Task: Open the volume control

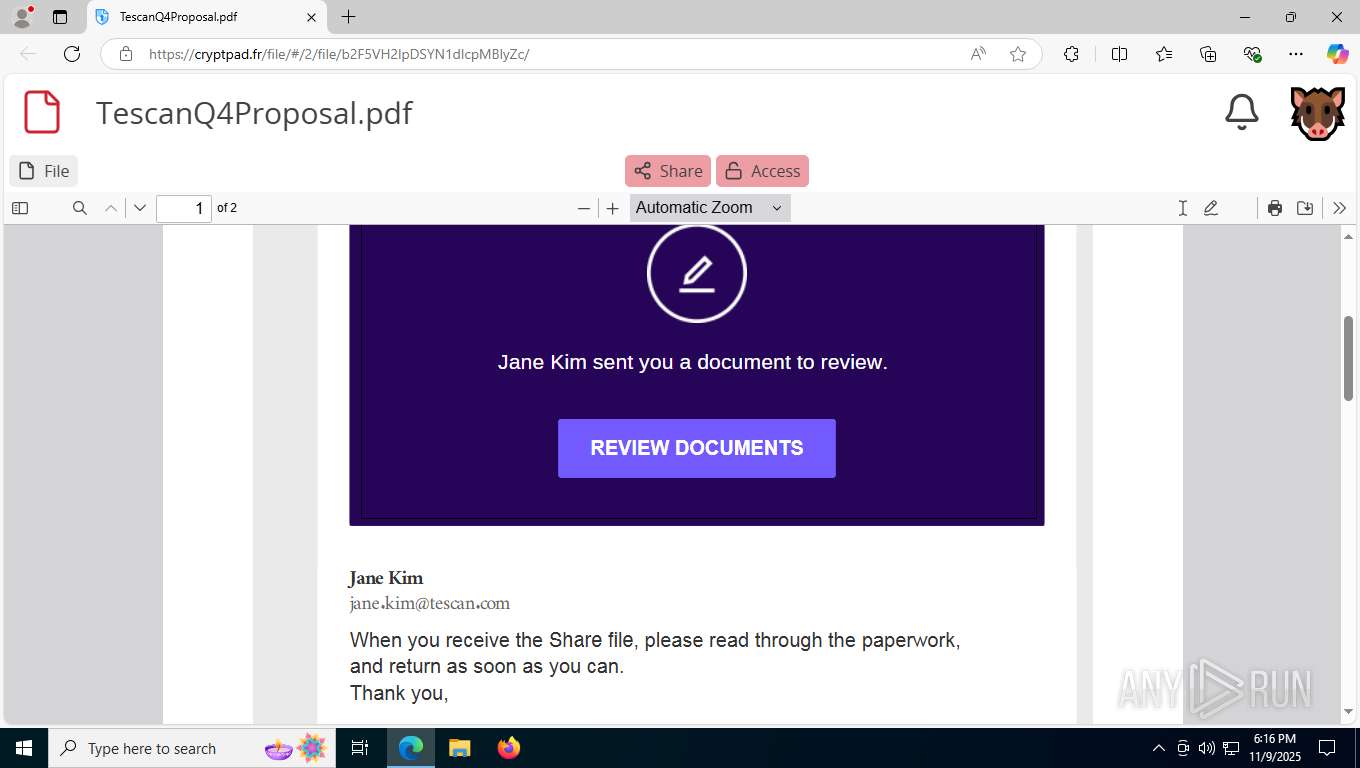Action: [x=1206, y=748]
